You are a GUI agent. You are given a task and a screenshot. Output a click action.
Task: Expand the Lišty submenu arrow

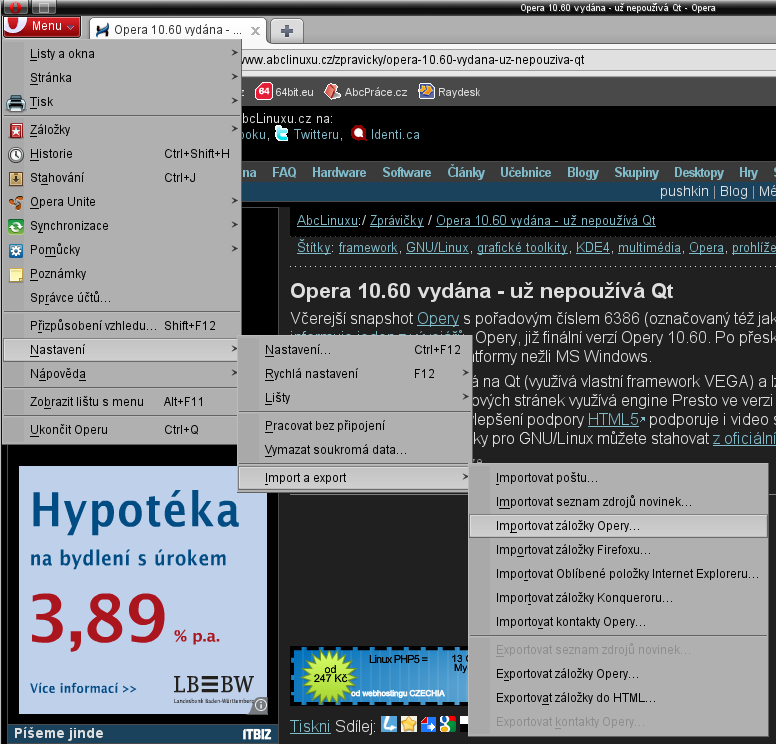465,397
